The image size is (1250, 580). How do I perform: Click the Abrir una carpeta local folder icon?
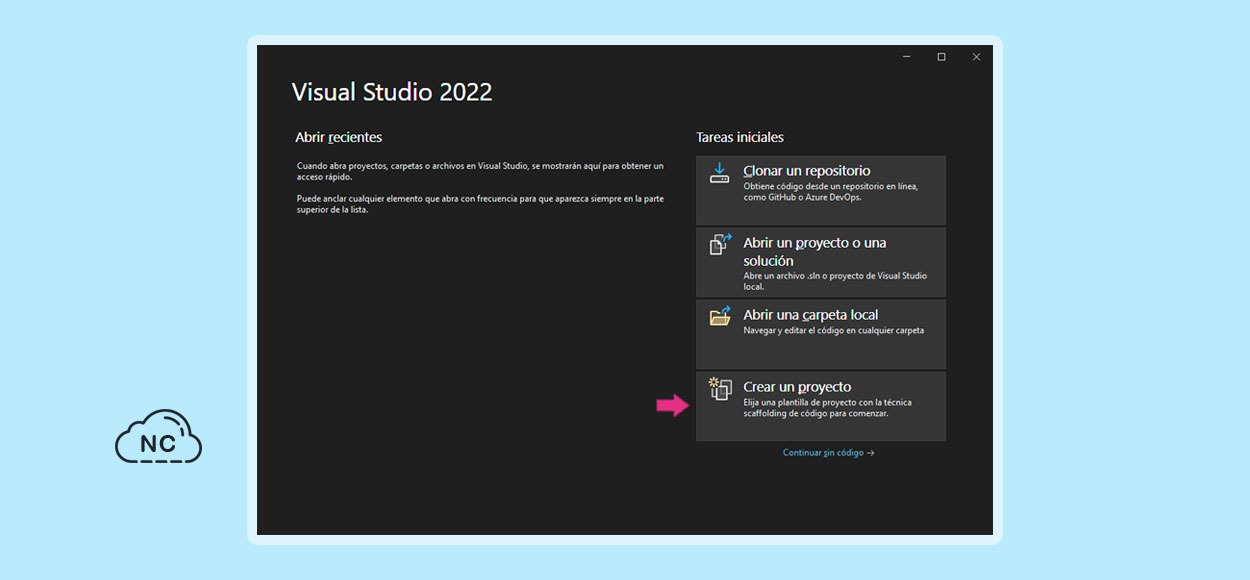click(x=720, y=316)
